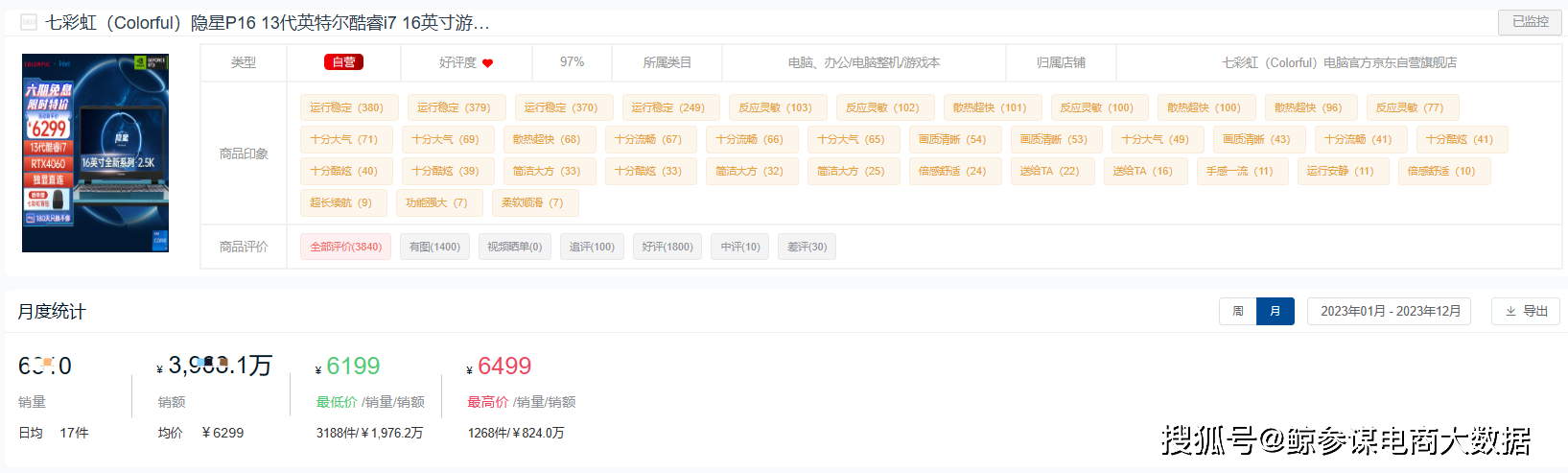Click the 导出 export button
This screenshot has width=1568, height=473.
coord(1526,311)
